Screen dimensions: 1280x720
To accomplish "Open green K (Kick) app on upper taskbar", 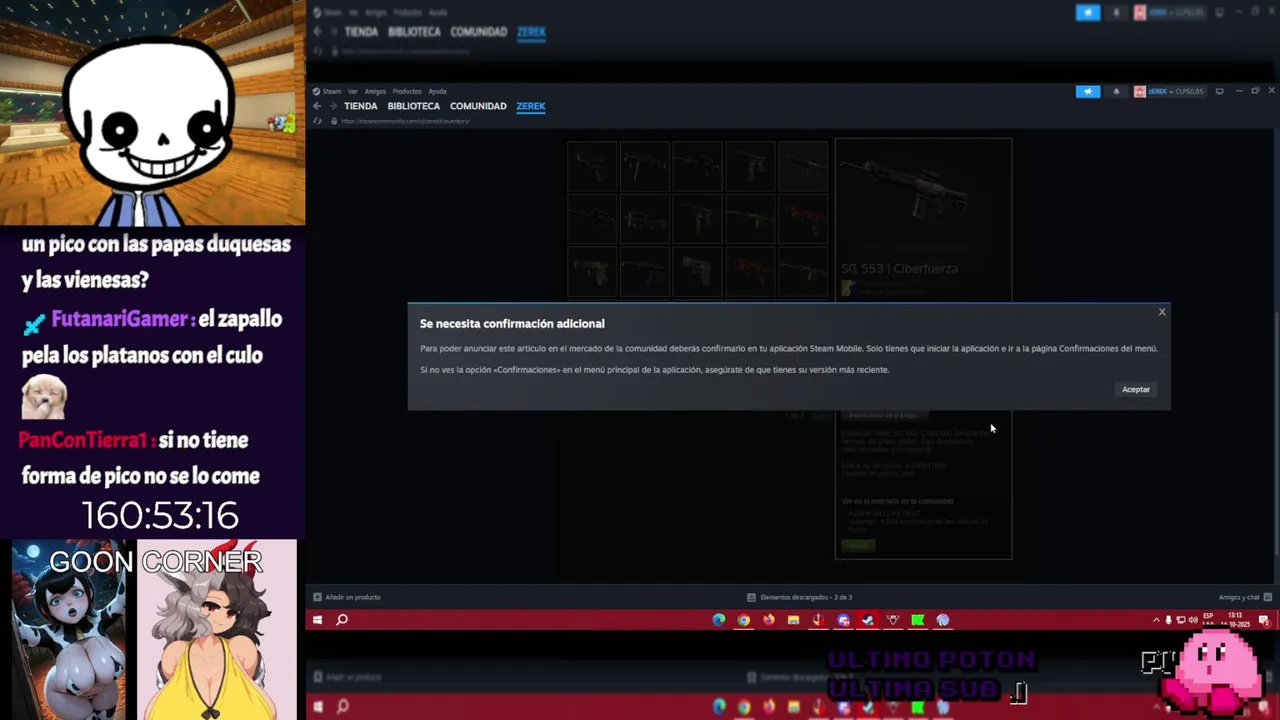I will coord(918,620).
